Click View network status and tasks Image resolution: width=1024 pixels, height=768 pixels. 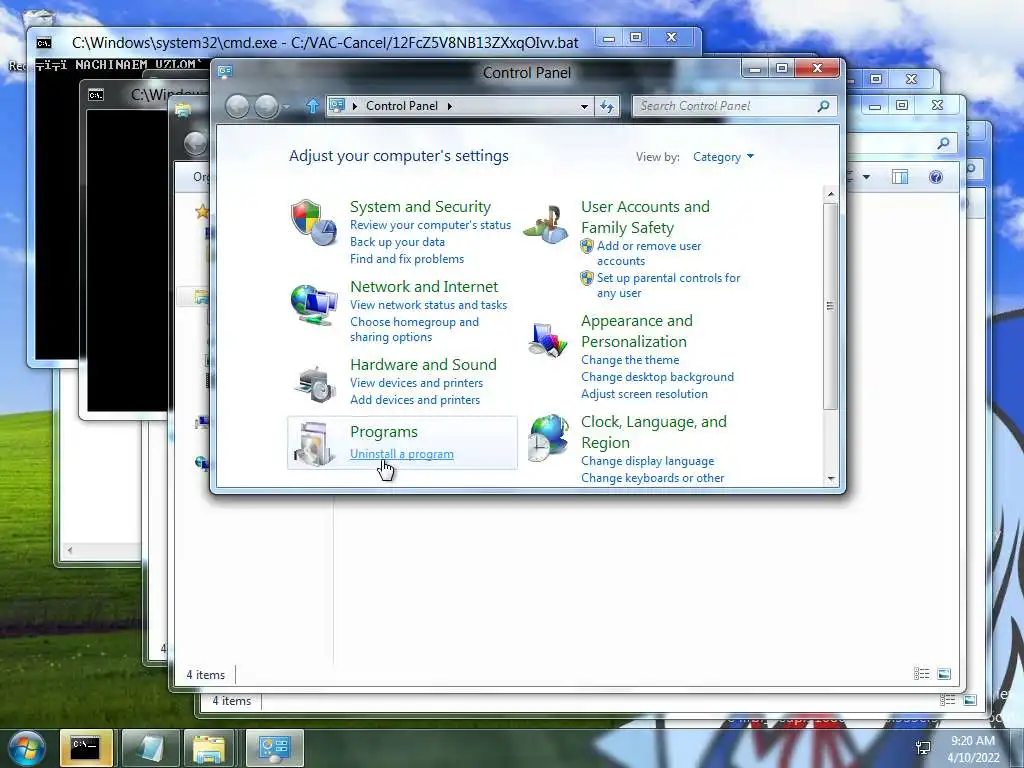tap(428, 304)
